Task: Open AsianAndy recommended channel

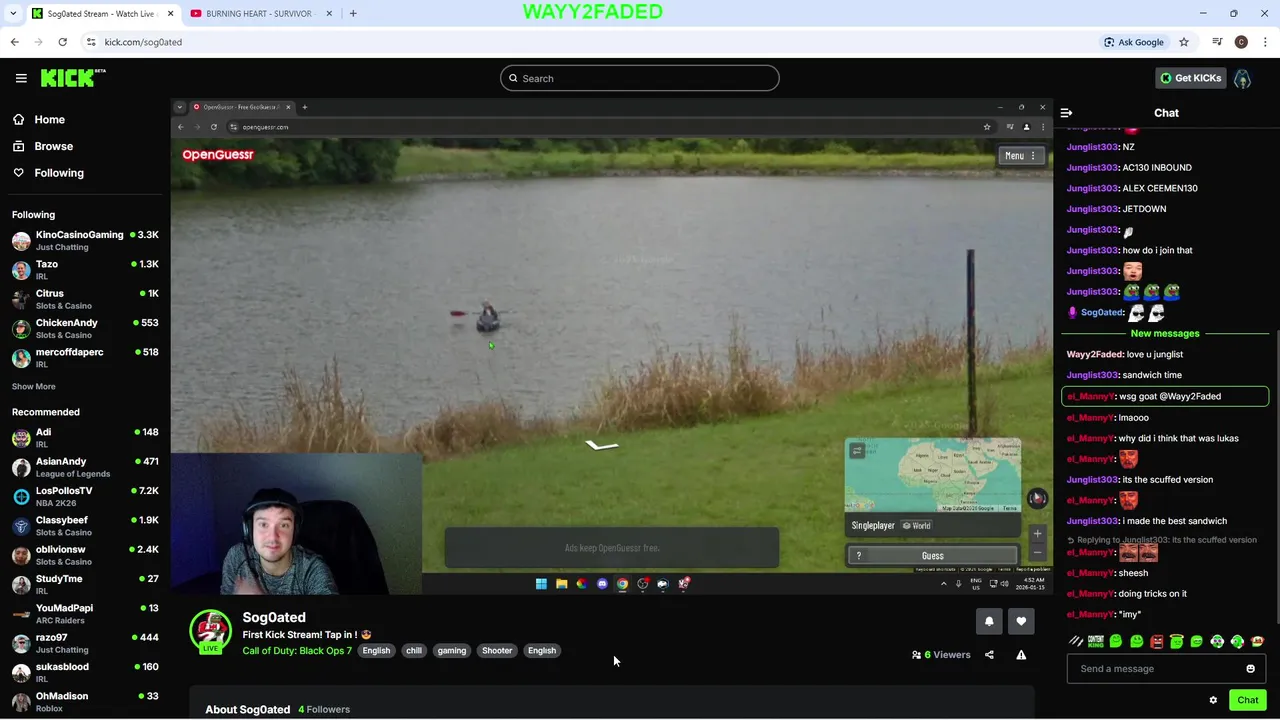Action: (x=85, y=468)
